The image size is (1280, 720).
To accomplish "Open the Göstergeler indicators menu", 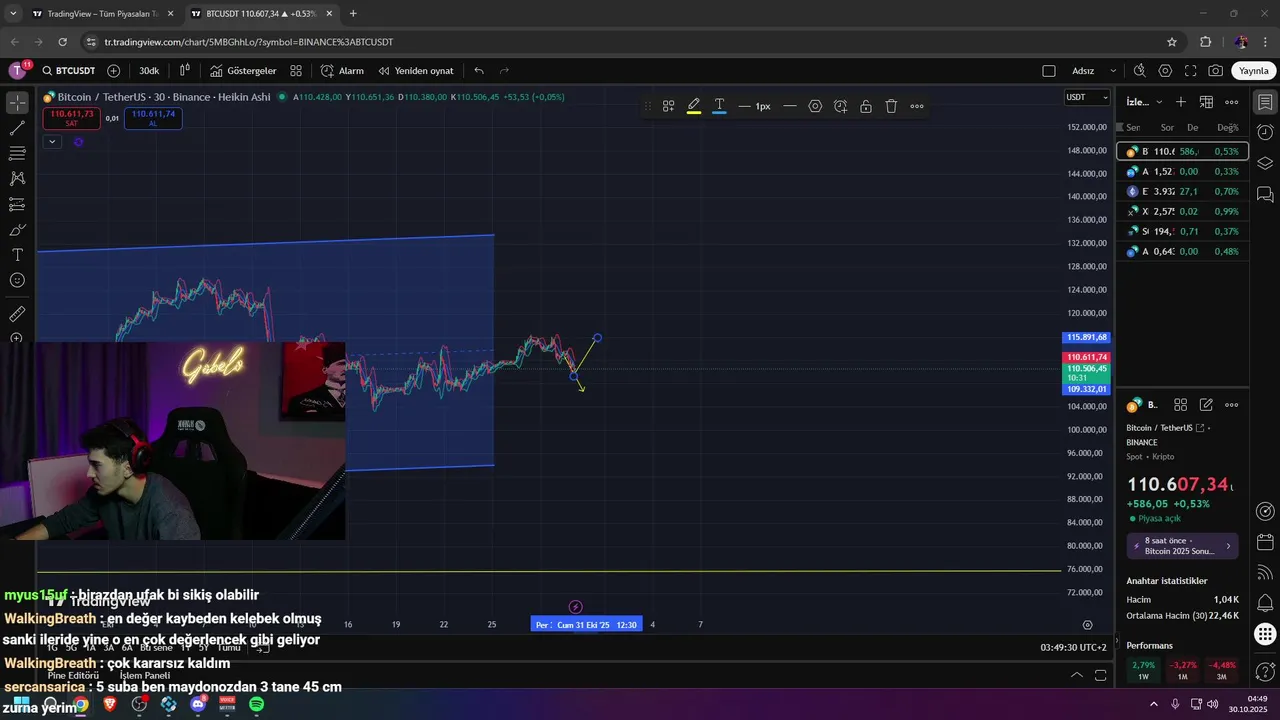I will [243, 71].
